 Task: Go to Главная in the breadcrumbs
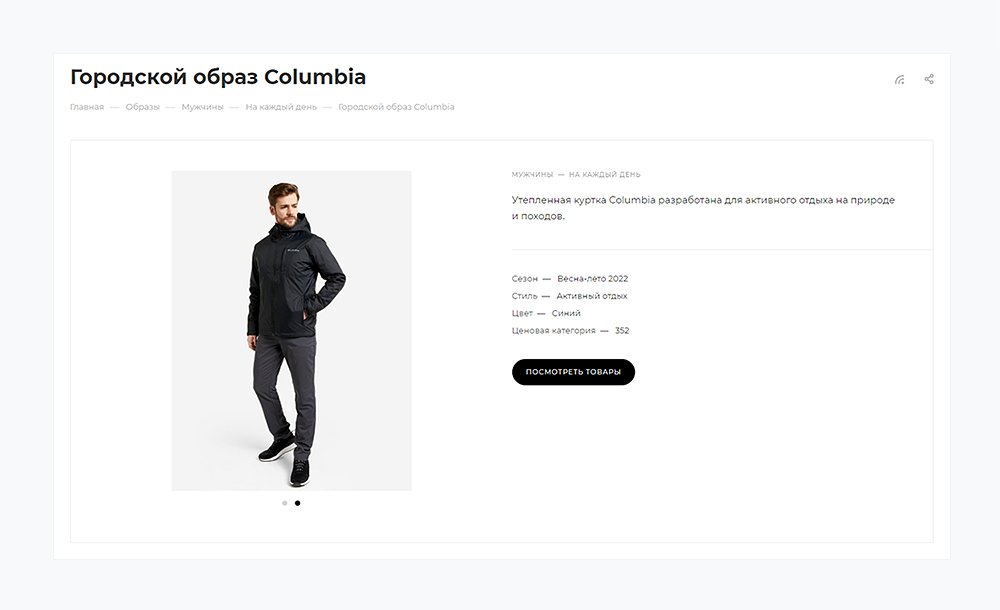87,107
